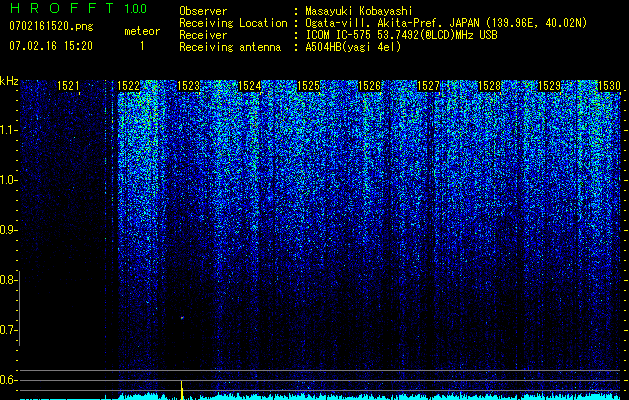This screenshot has height=400, width=629.
Task: Click the 1524 time marker
Action: click(x=249, y=86)
